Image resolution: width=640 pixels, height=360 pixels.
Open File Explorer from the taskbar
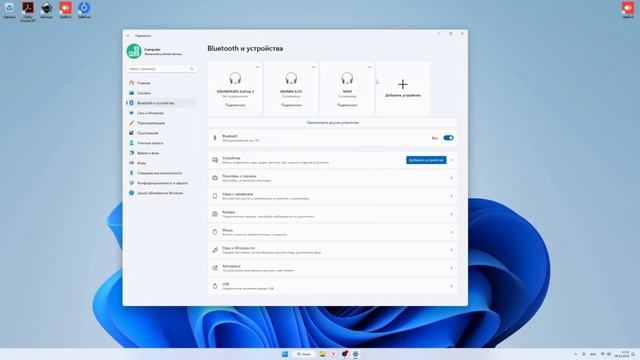322,354
